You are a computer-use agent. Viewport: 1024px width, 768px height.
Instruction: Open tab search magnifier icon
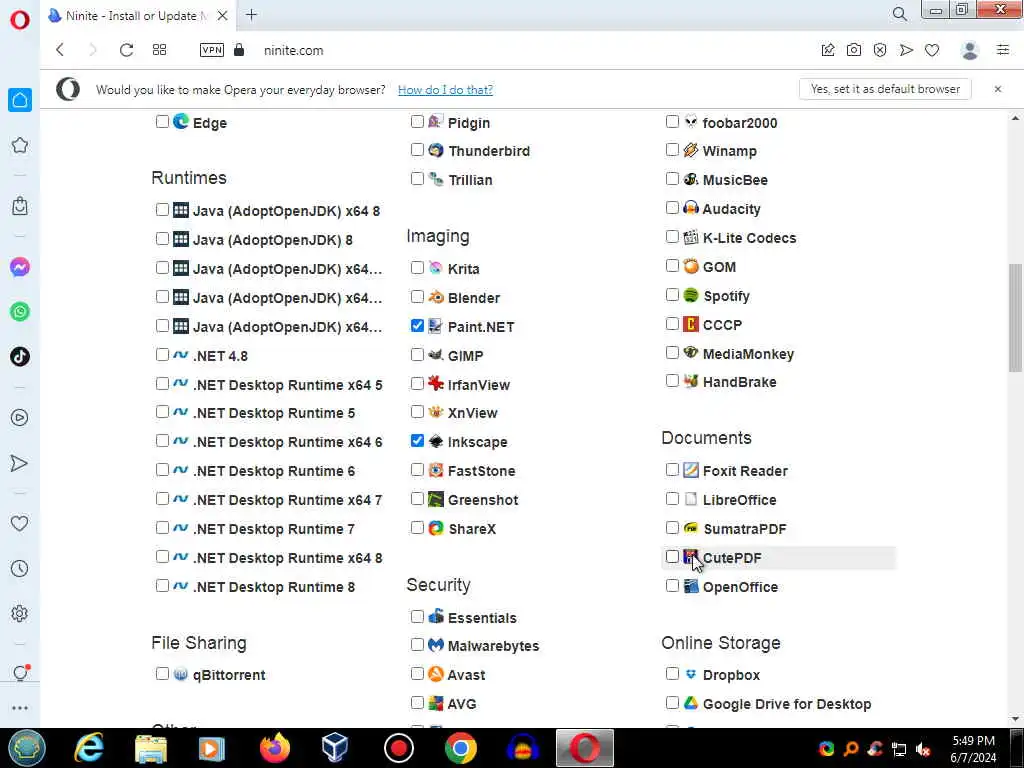899,14
